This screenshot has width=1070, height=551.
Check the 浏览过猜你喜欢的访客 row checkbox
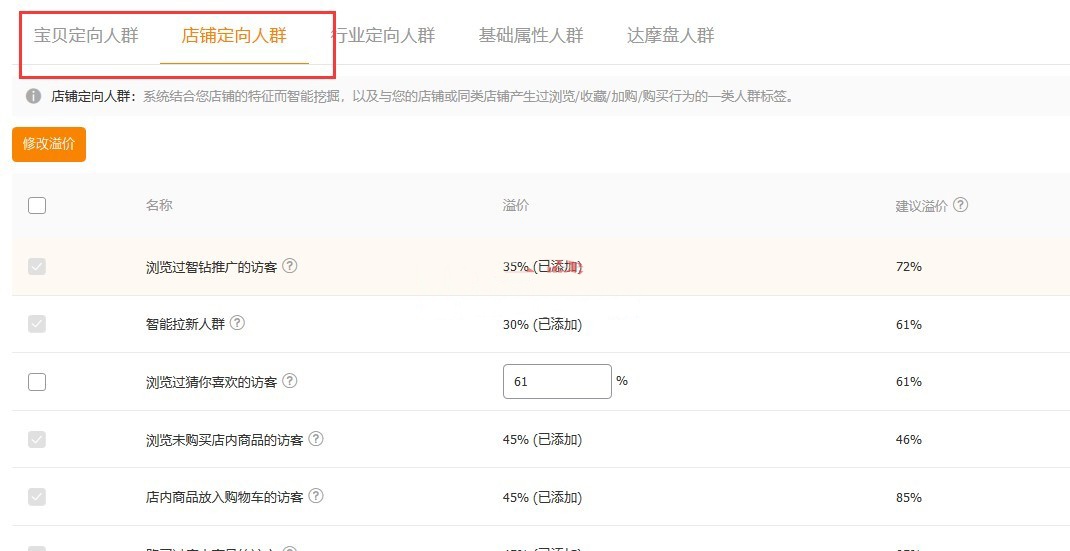(37, 382)
